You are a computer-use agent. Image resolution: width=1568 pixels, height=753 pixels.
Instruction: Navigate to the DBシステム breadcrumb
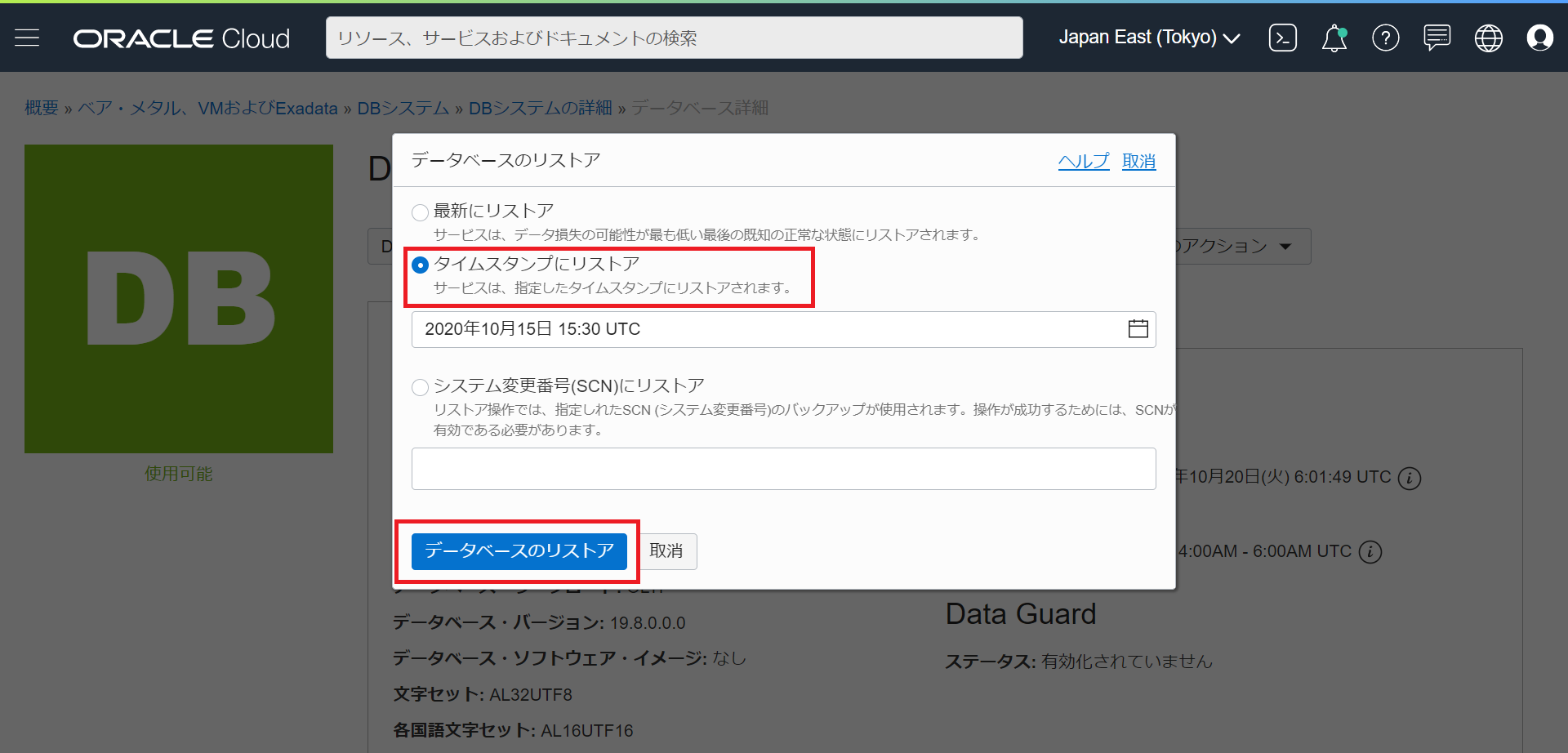click(x=402, y=107)
